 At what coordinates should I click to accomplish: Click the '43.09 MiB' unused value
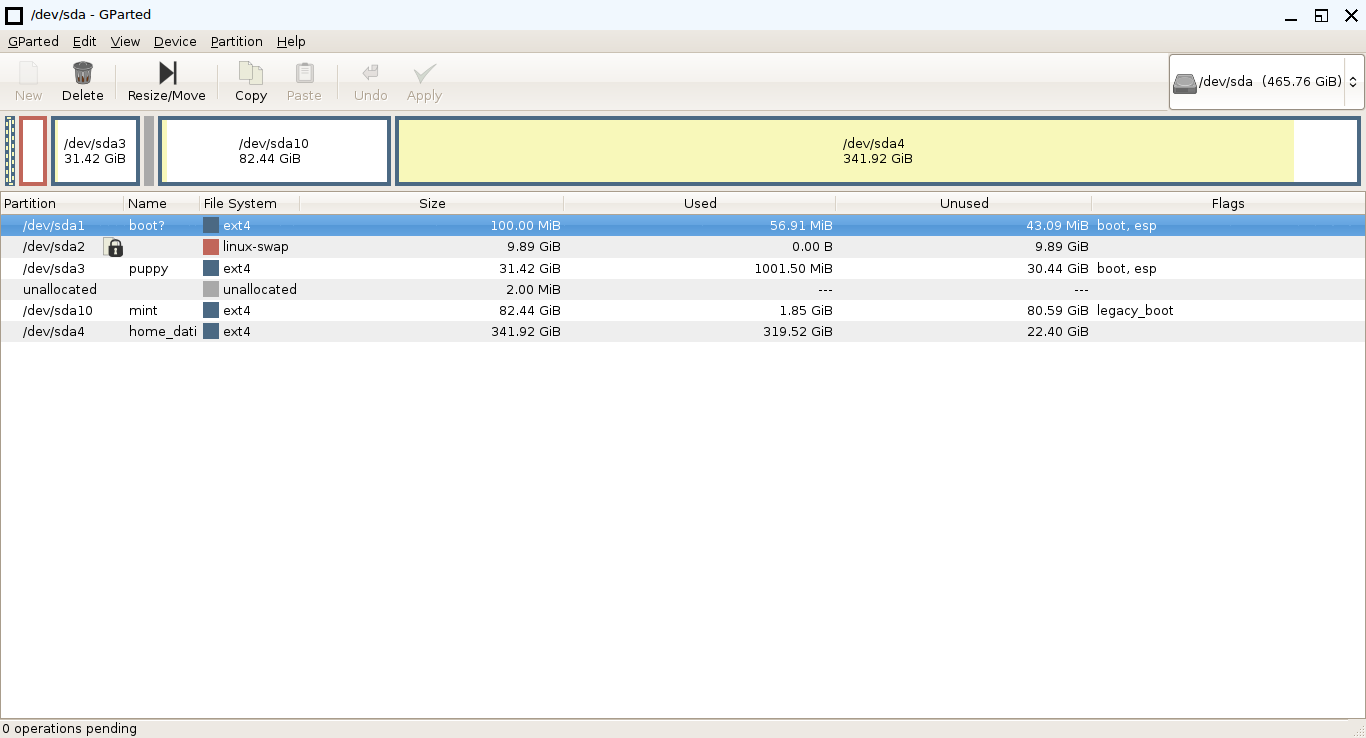1057,226
